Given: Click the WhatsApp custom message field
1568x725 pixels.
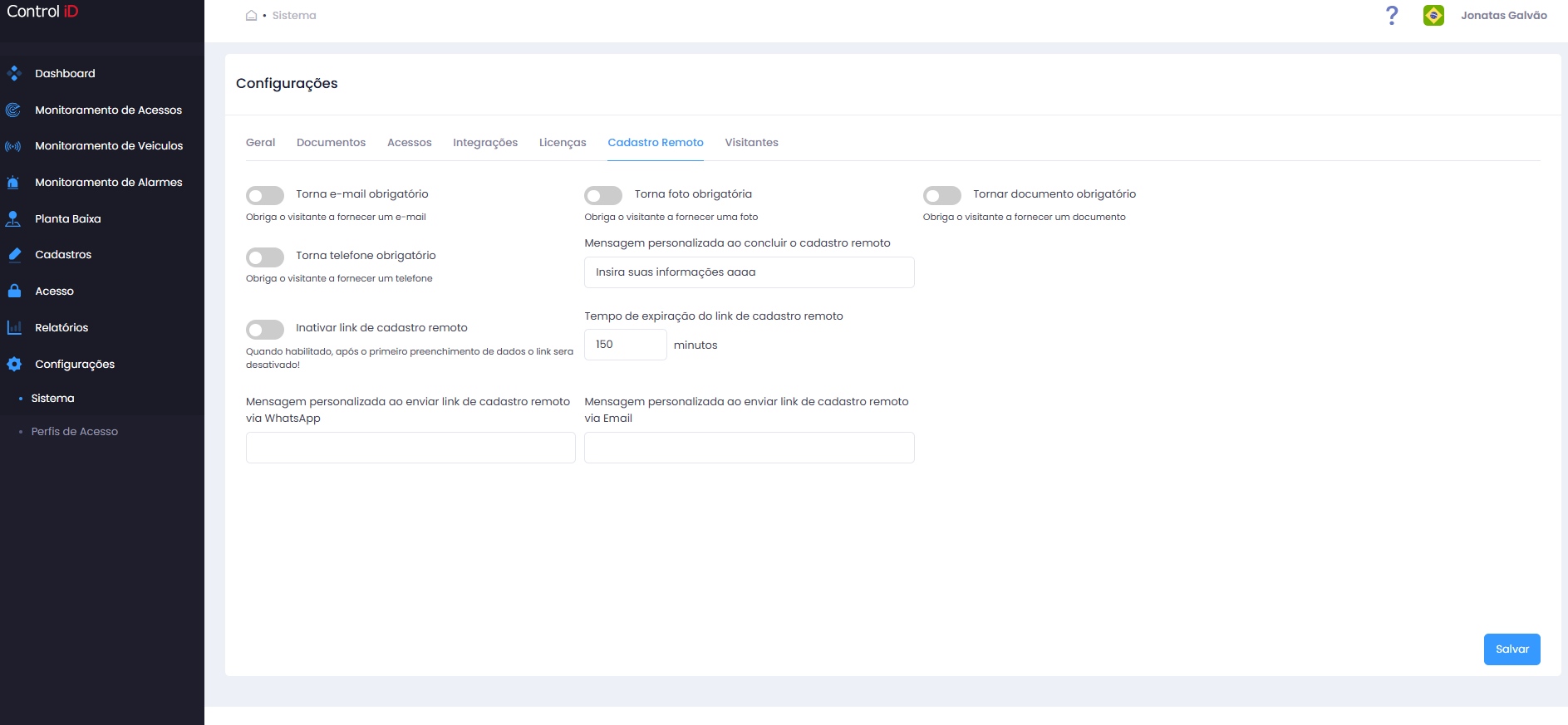Looking at the screenshot, I should coord(410,448).
